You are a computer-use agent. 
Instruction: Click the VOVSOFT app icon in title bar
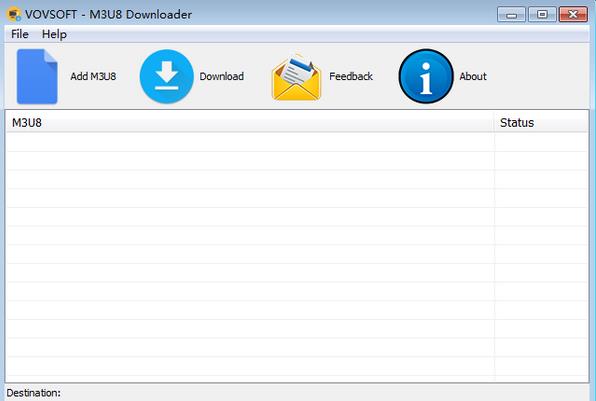pos(14,14)
